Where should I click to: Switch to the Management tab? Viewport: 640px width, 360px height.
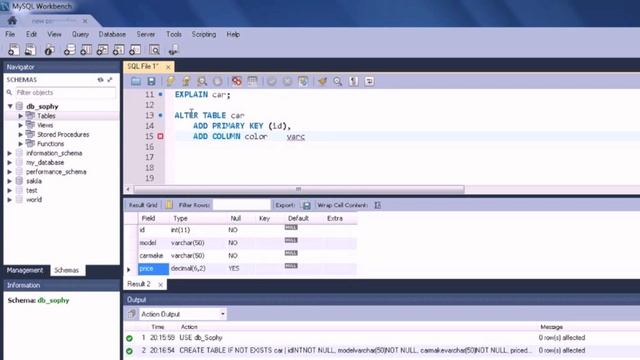pyautogui.click(x=25, y=270)
